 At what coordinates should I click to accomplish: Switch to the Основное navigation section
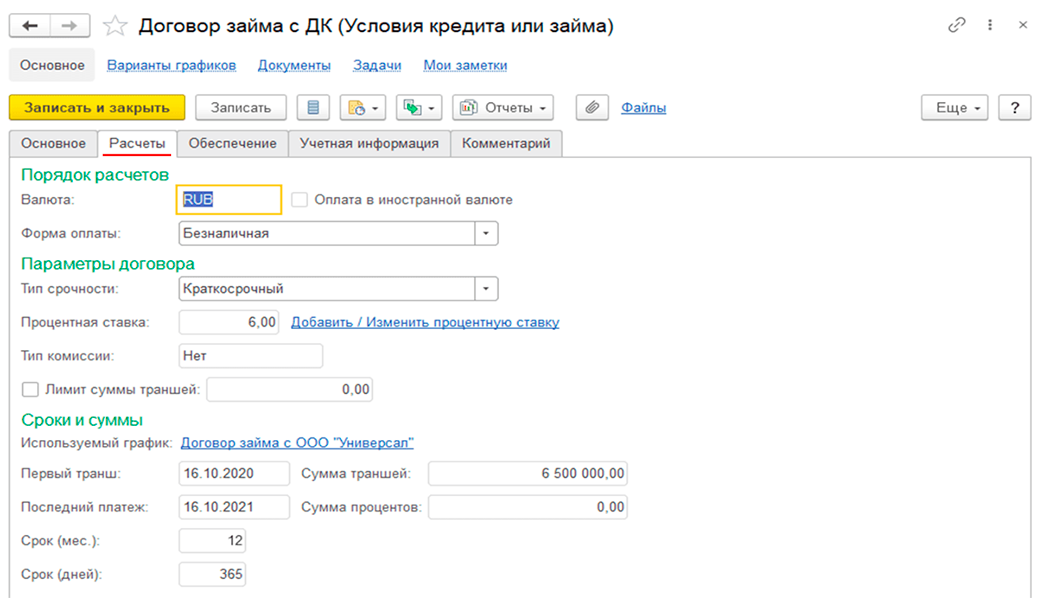coord(52,65)
